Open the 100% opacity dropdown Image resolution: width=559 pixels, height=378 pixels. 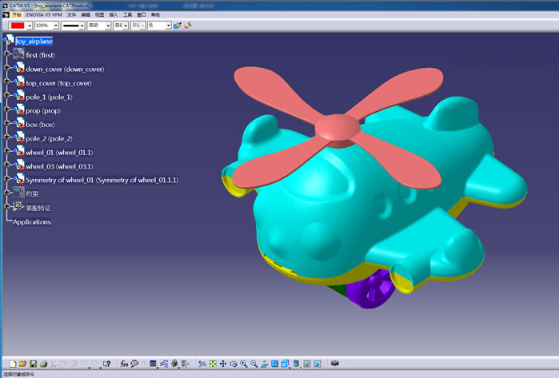pyautogui.click(x=56, y=26)
